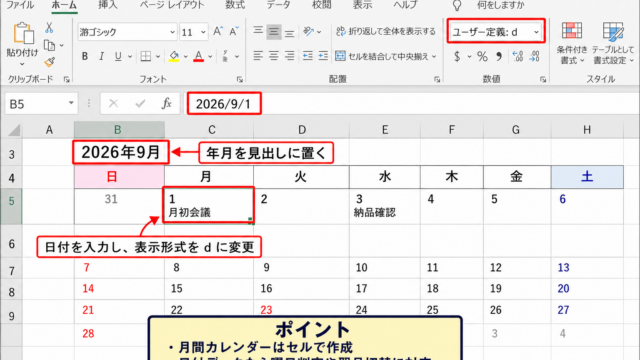Click the accounting currency $ icon
This screenshot has width=640, height=360.
tap(457, 56)
